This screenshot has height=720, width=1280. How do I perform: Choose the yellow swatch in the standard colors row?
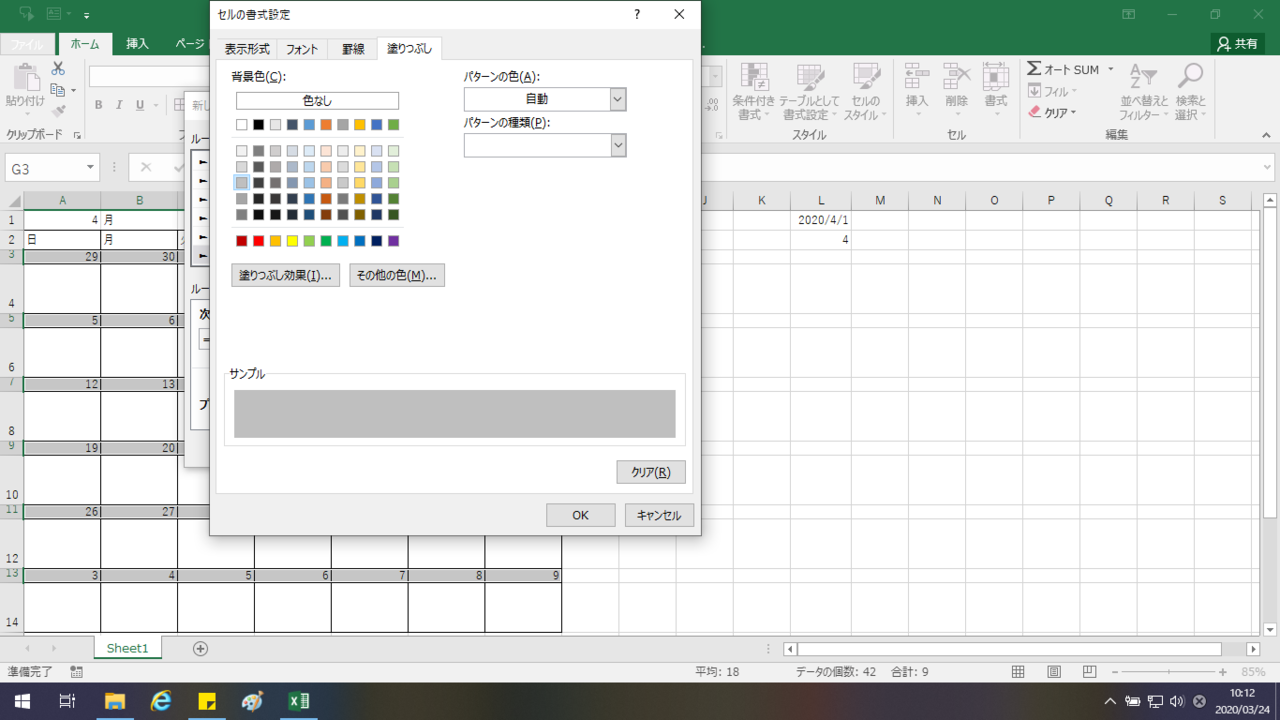(x=292, y=241)
